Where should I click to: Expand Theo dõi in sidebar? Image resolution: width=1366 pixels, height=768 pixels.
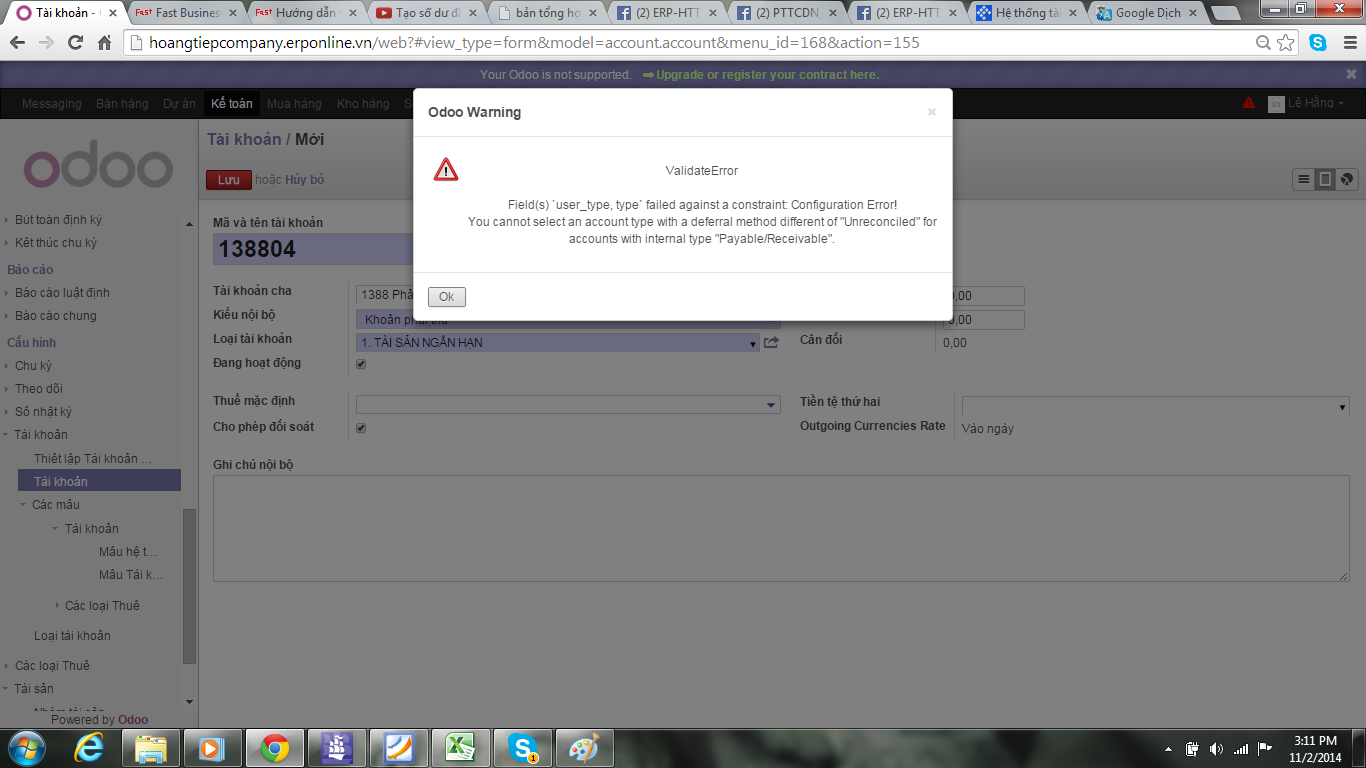click(x=38, y=389)
